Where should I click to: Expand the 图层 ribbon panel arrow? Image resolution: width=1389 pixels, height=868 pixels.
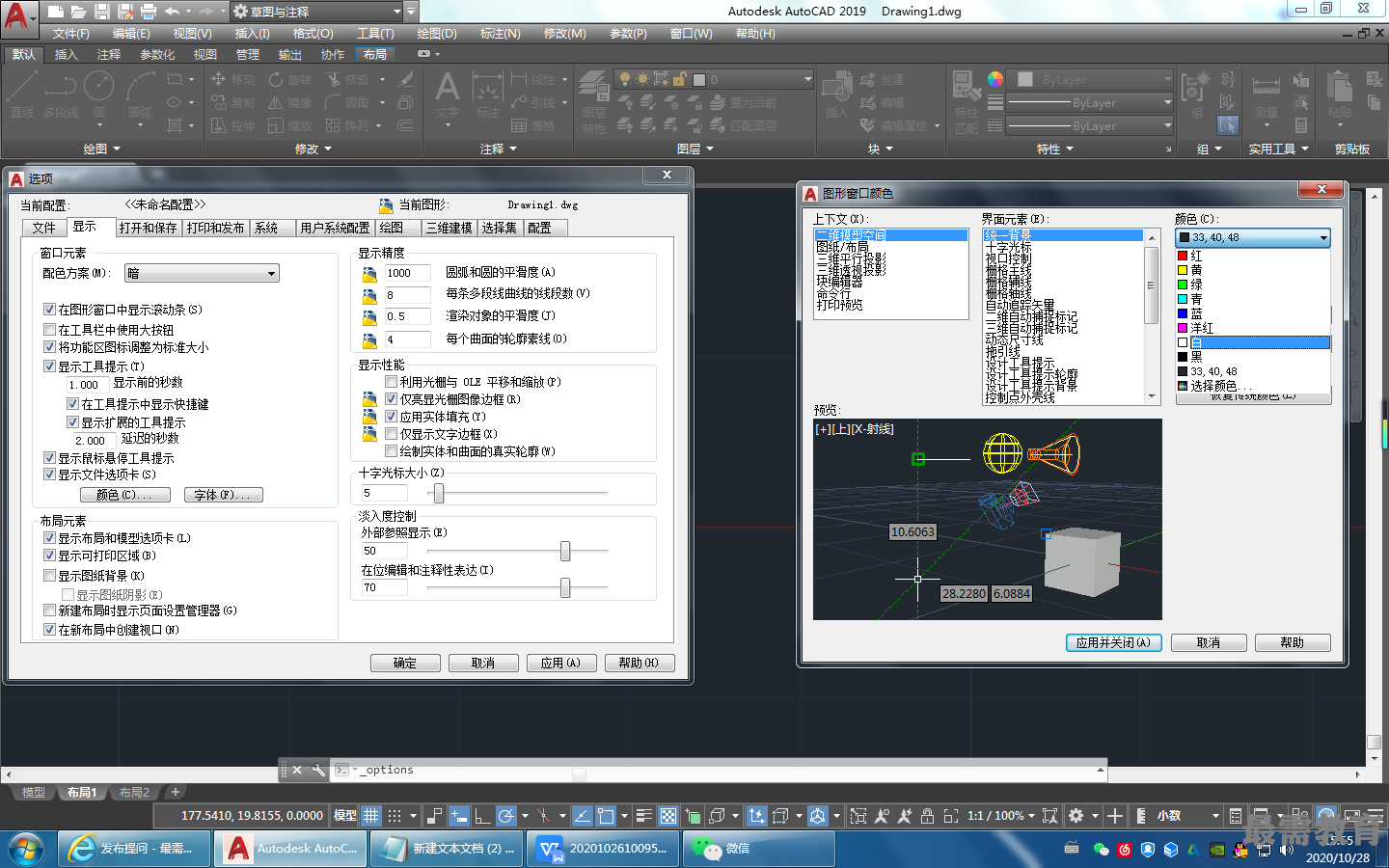click(710, 149)
